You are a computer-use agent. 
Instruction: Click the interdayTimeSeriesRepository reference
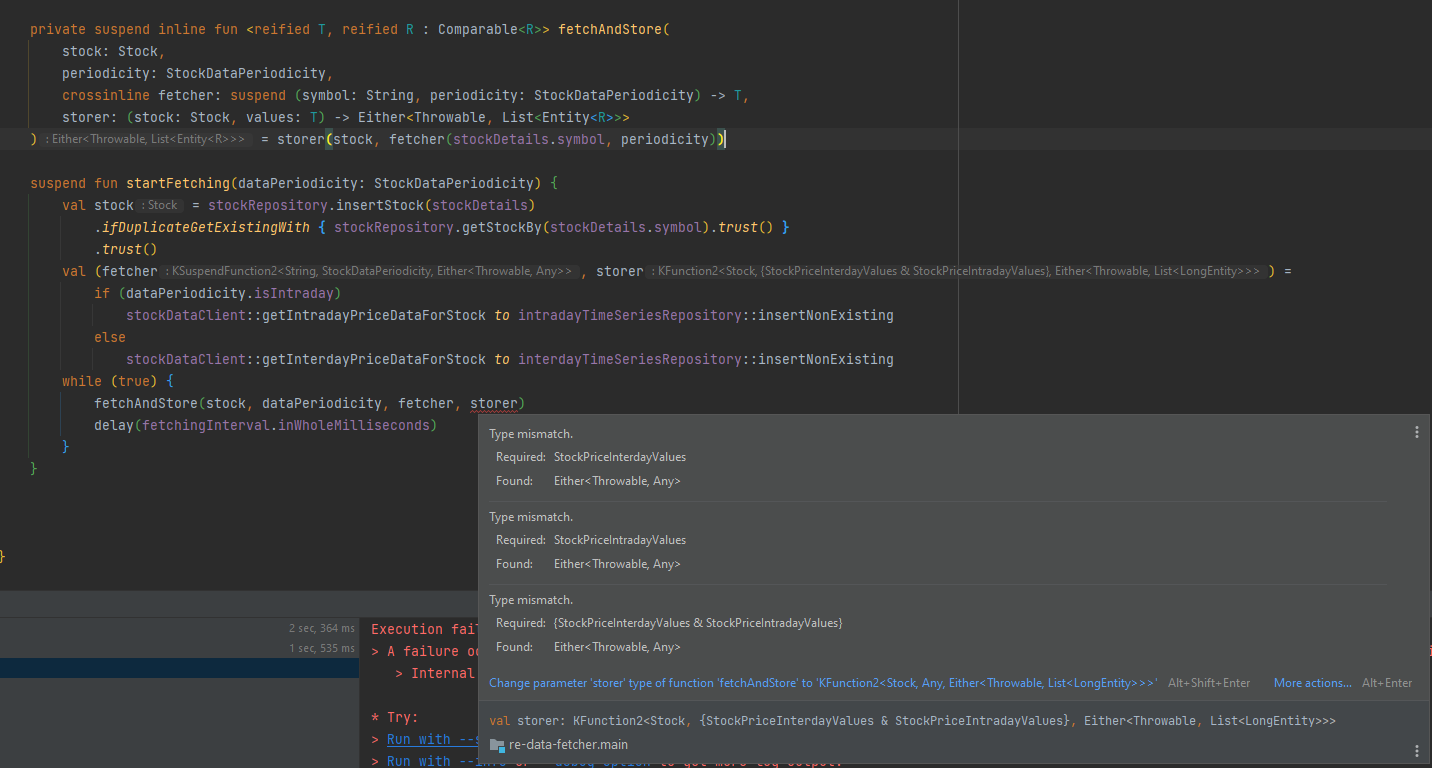pos(630,359)
